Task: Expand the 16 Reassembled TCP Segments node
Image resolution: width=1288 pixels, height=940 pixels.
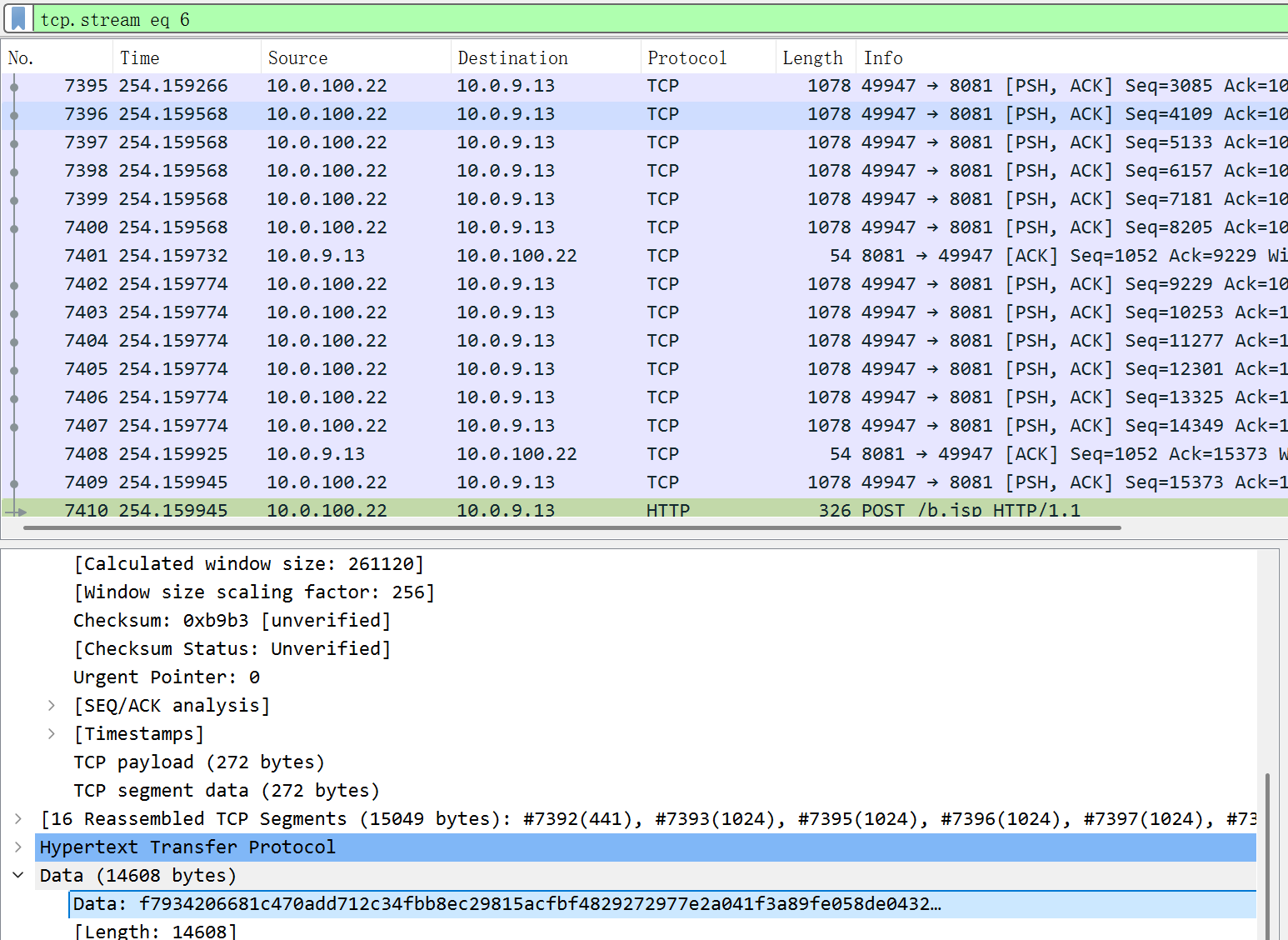Action: click(x=18, y=819)
